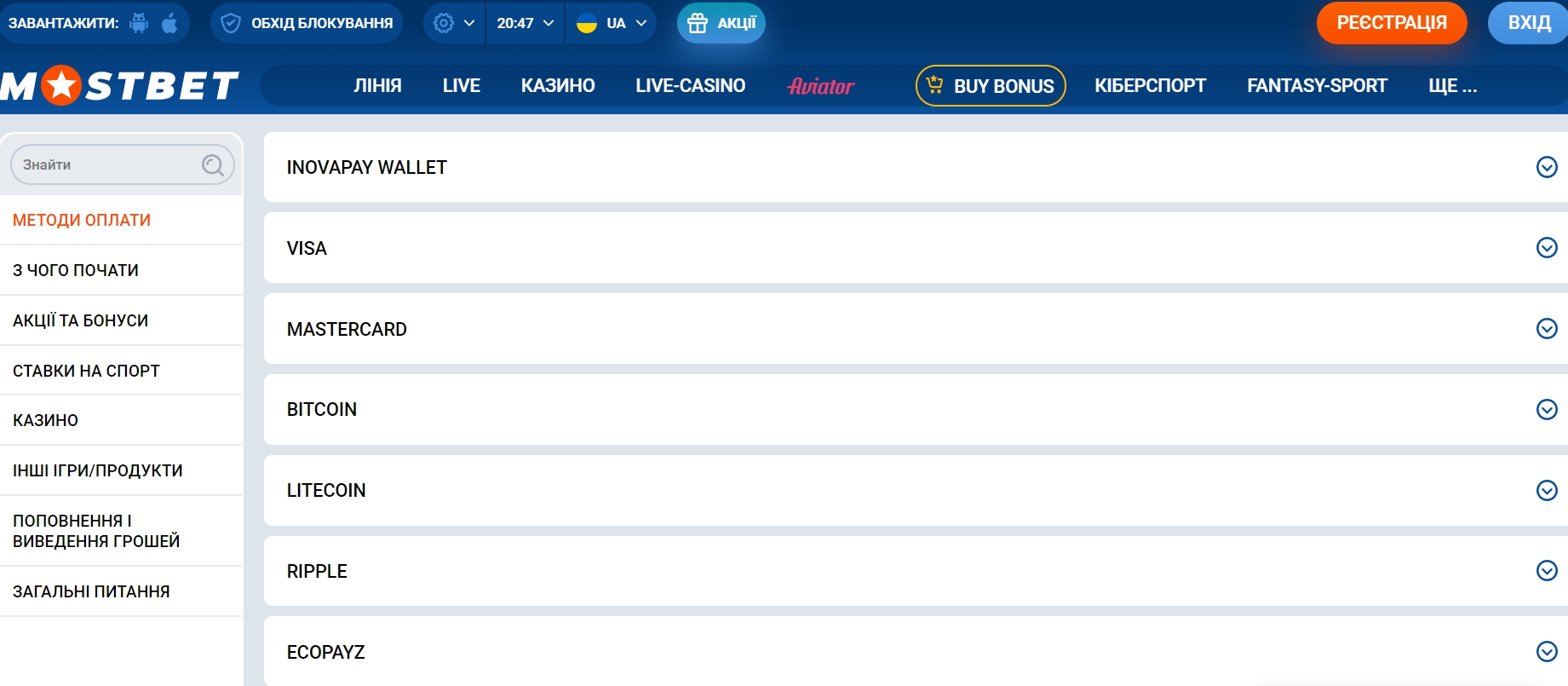Click the settings gear icon
1568x686 pixels.
pyautogui.click(x=444, y=23)
